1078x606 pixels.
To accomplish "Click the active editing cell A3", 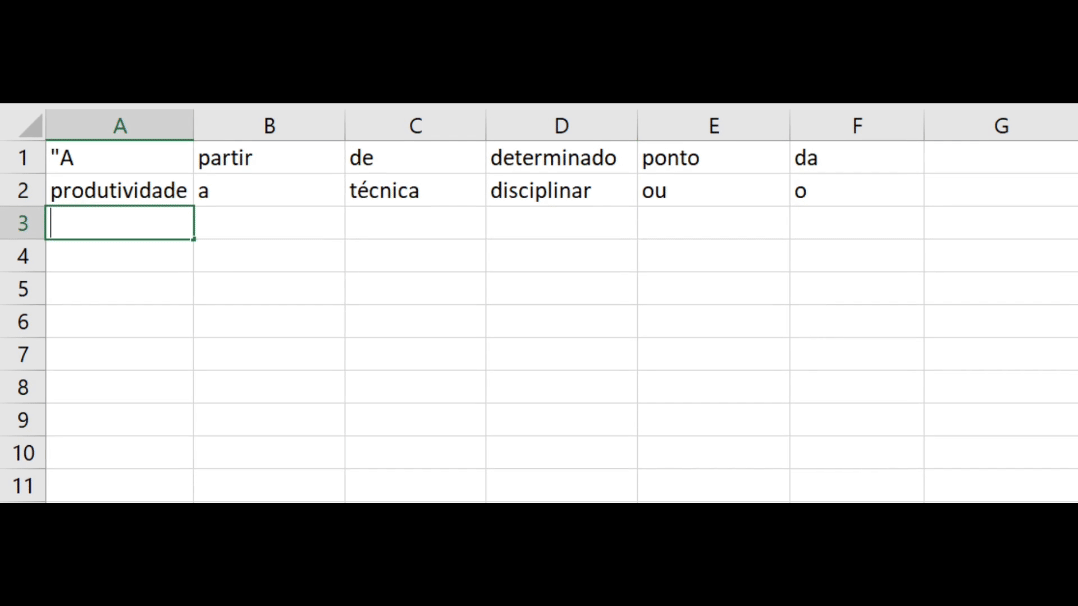I will click(120, 224).
